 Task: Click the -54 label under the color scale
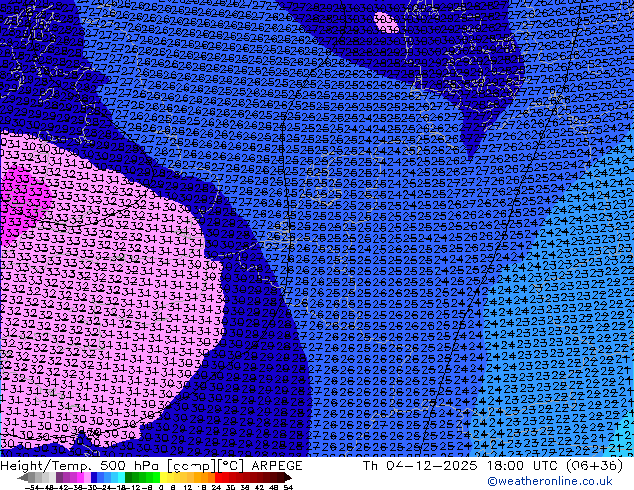pyautogui.click(x=32, y=488)
